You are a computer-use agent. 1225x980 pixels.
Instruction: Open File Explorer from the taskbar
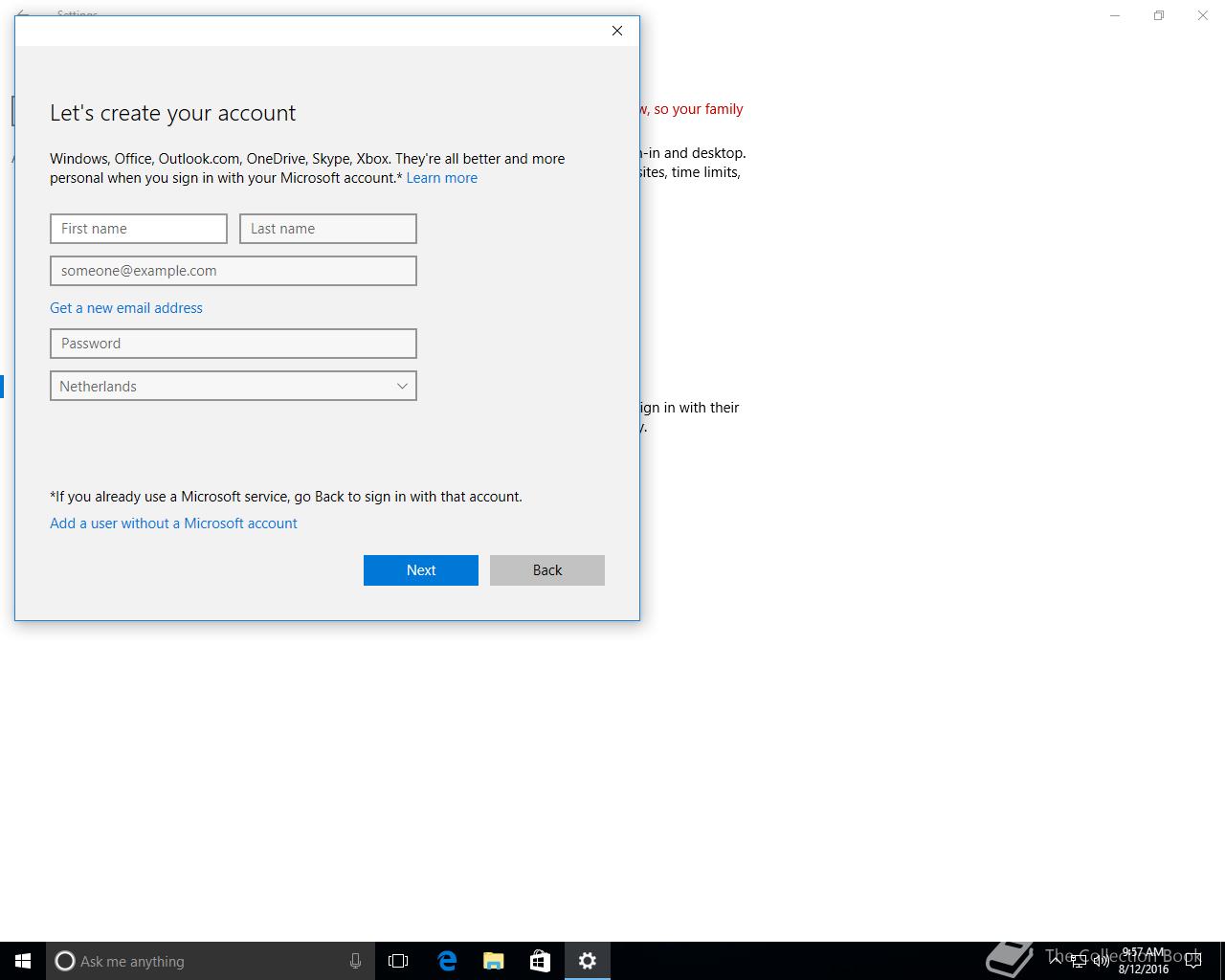pos(493,961)
